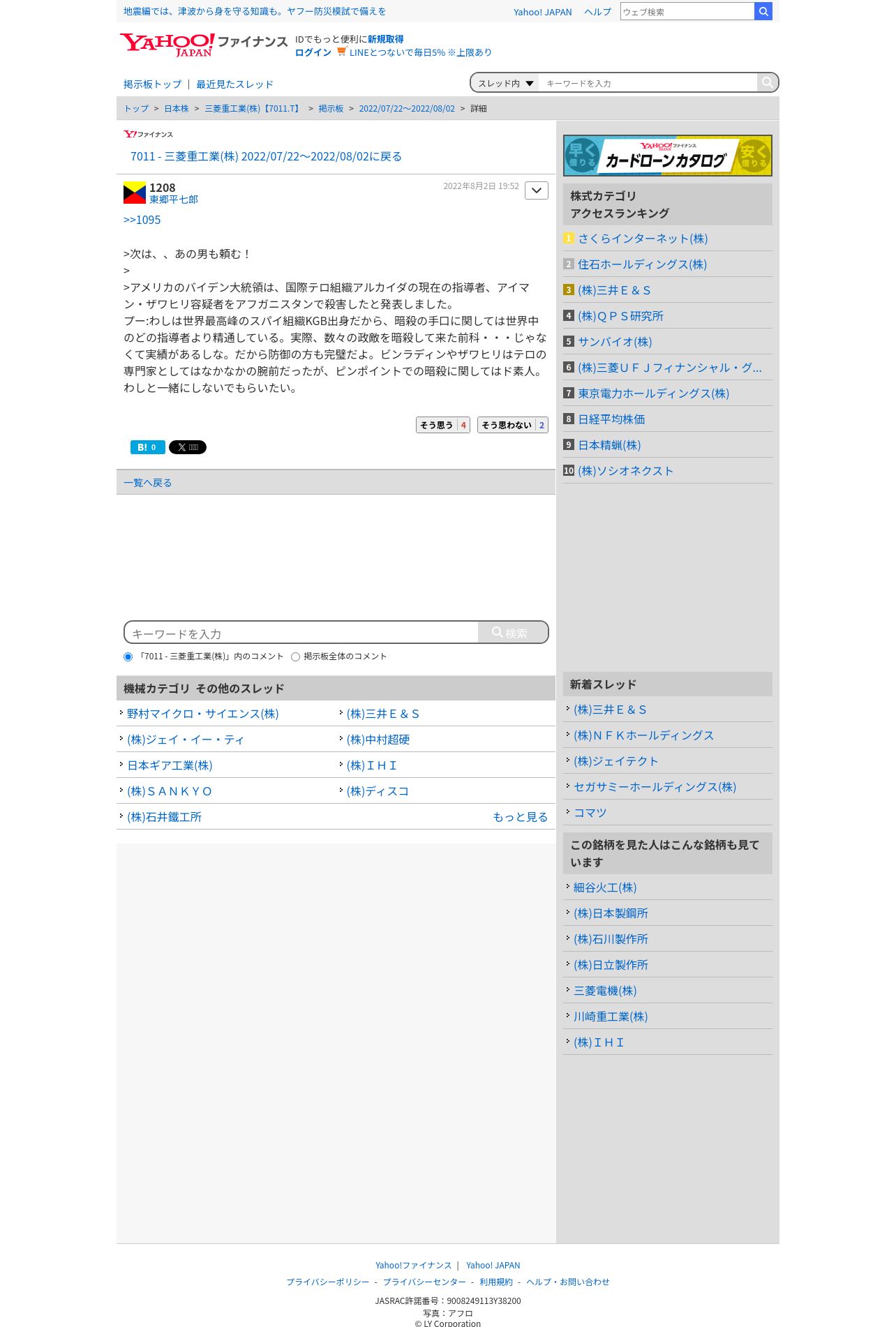Click 三菱重工業(株)【7011.T】 breadcrumb
The height and width of the screenshot is (1327, 896).
pyautogui.click(x=253, y=109)
